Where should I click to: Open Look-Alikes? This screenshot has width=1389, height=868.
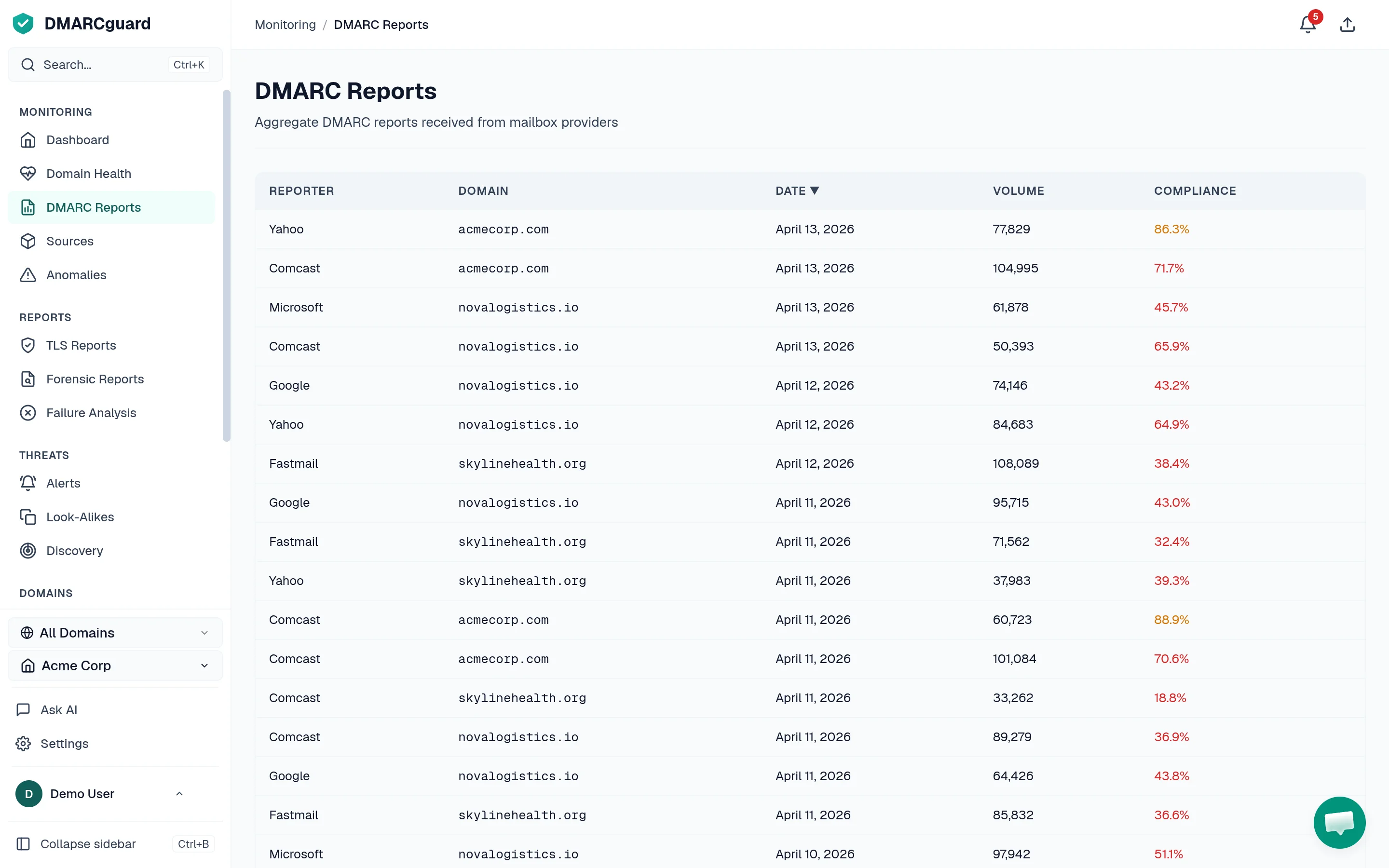111,516
